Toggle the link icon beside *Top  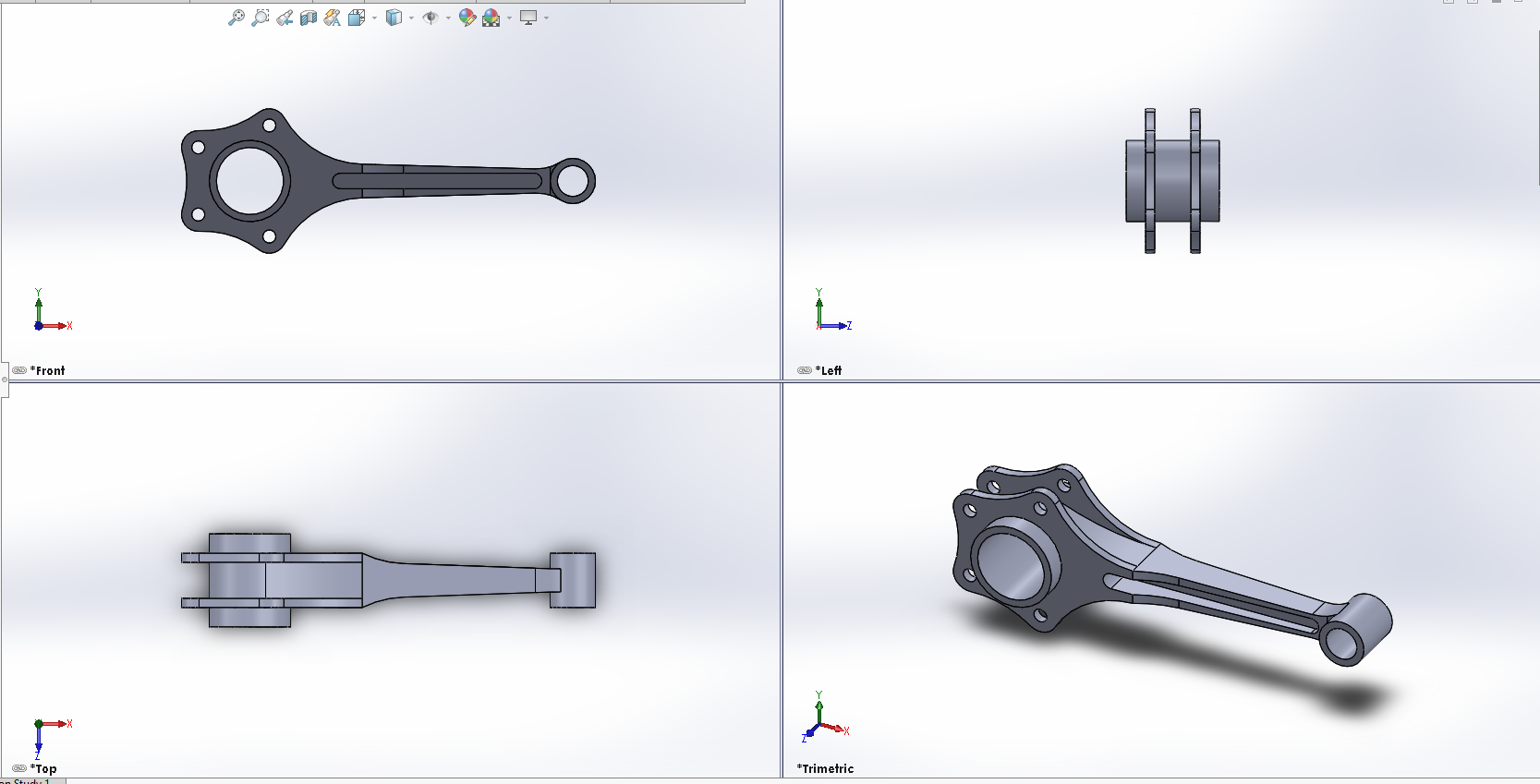[19, 768]
